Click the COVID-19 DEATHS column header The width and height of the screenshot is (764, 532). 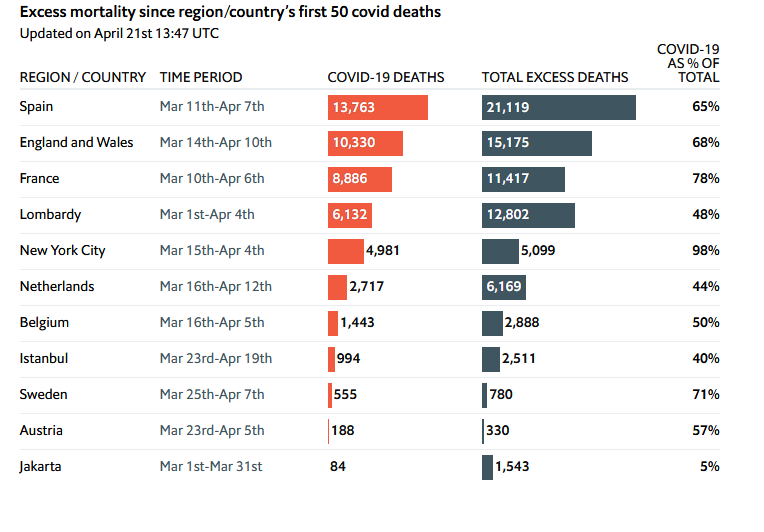tap(386, 77)
